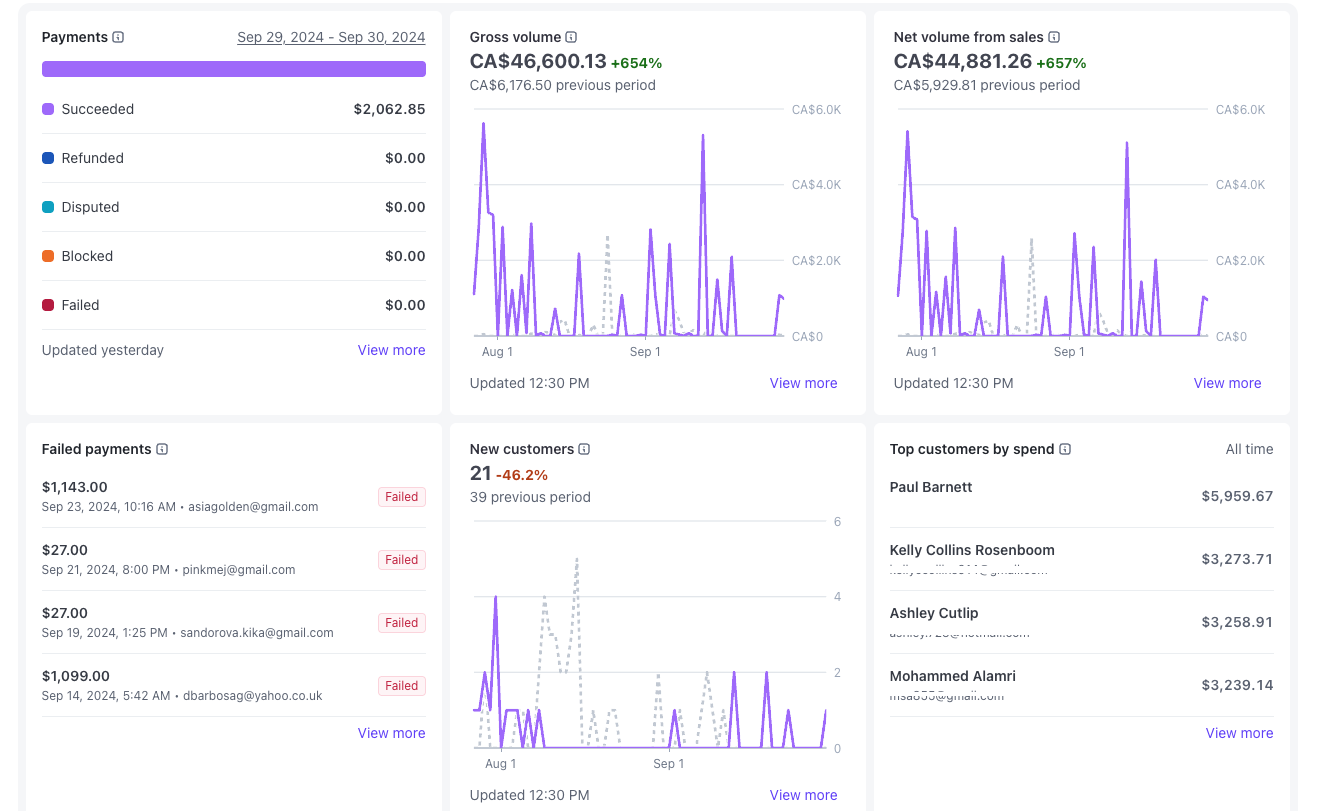The image size is (1331, 811).
Task: Click View more in Payments card
Action: tap(391, 350)
